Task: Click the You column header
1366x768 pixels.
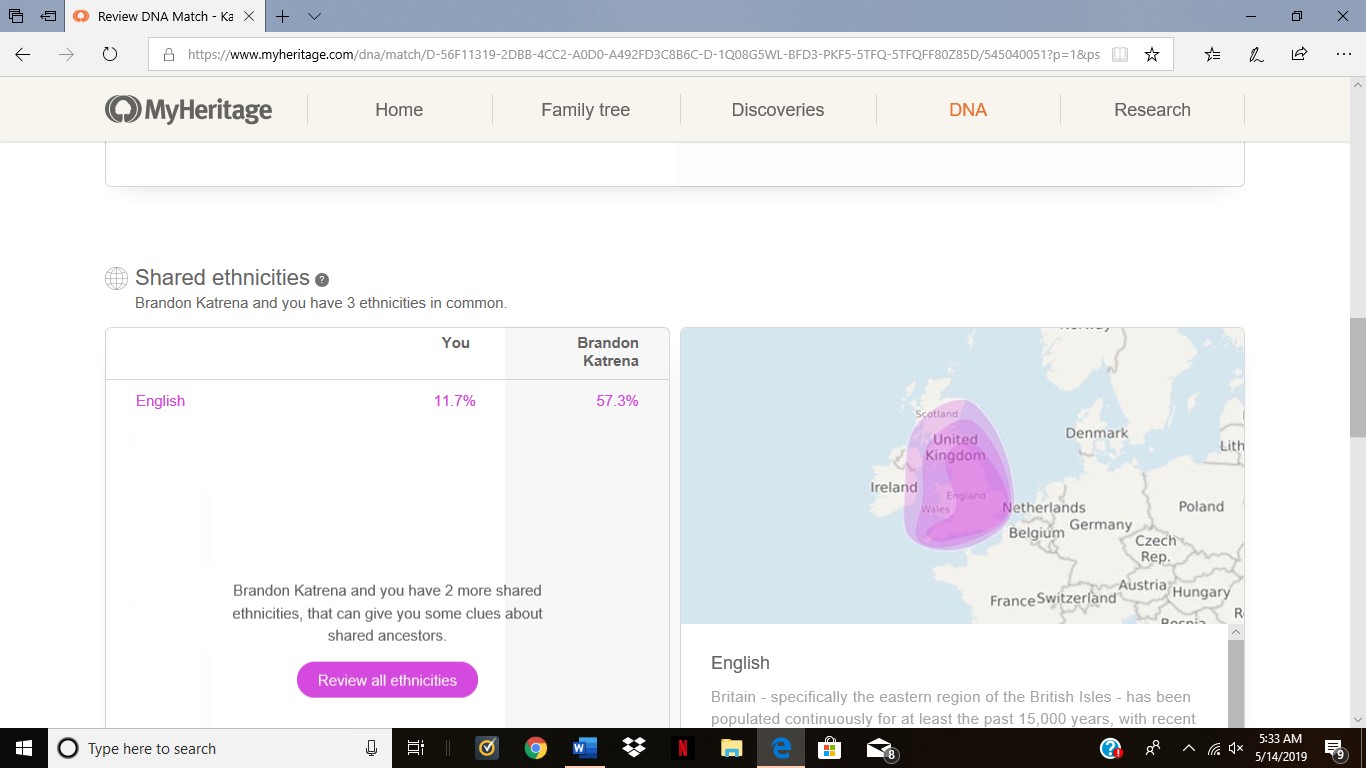Action: tap(456, 343)
